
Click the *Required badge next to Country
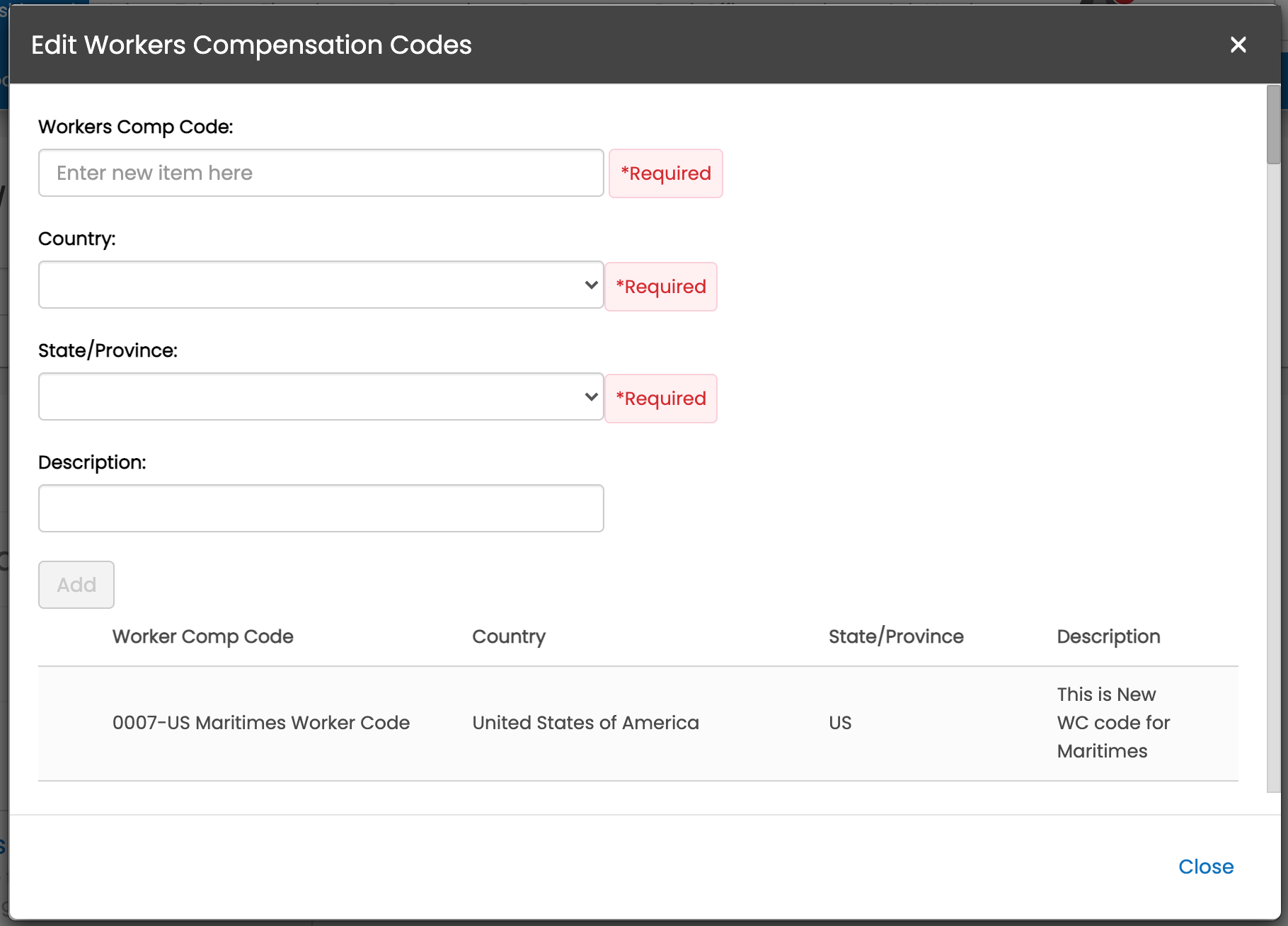(x=661, y=287)
